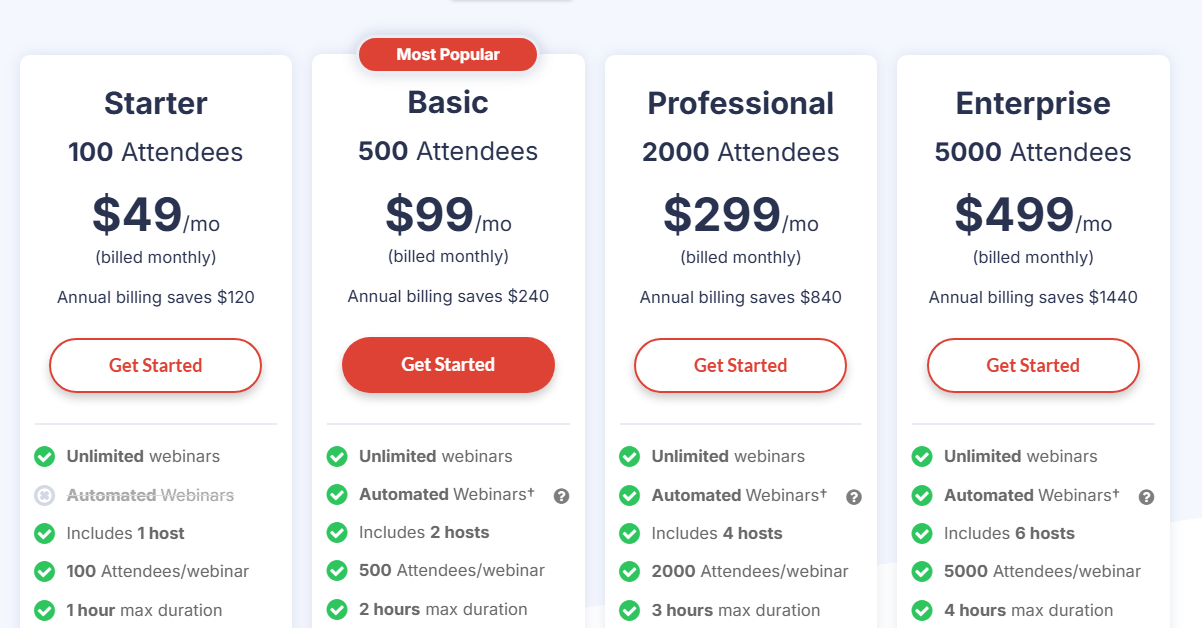Click green check next to 1 hour max duration
Screen dimensions: 1202x628
click(x=45, y=610)
